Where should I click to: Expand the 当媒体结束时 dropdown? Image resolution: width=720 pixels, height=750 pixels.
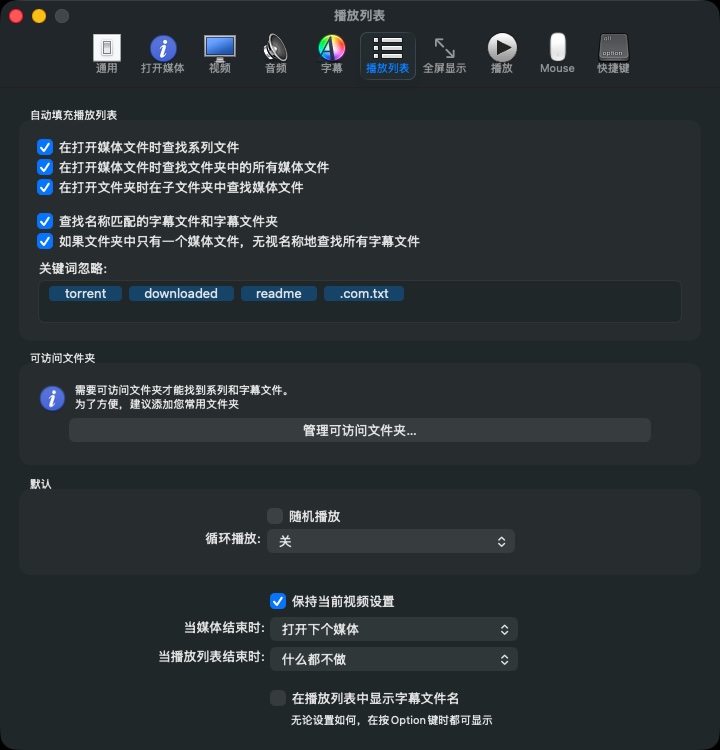(391, 629)
